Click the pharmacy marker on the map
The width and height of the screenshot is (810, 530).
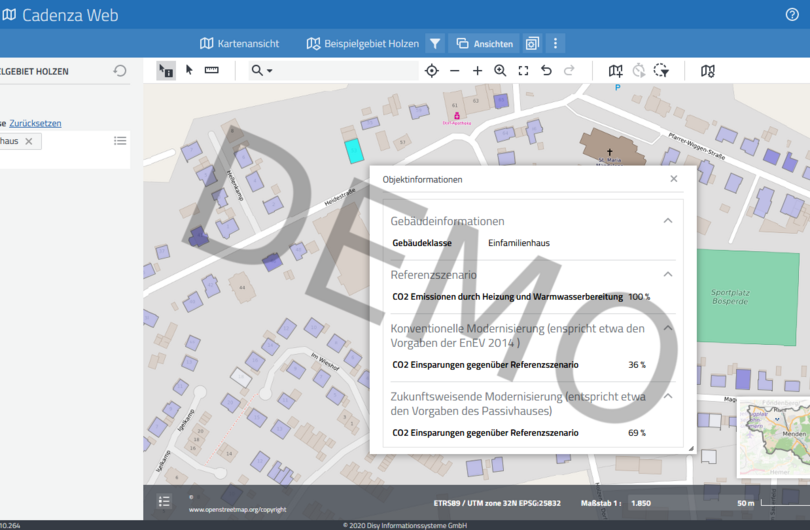tap(457, 115)
